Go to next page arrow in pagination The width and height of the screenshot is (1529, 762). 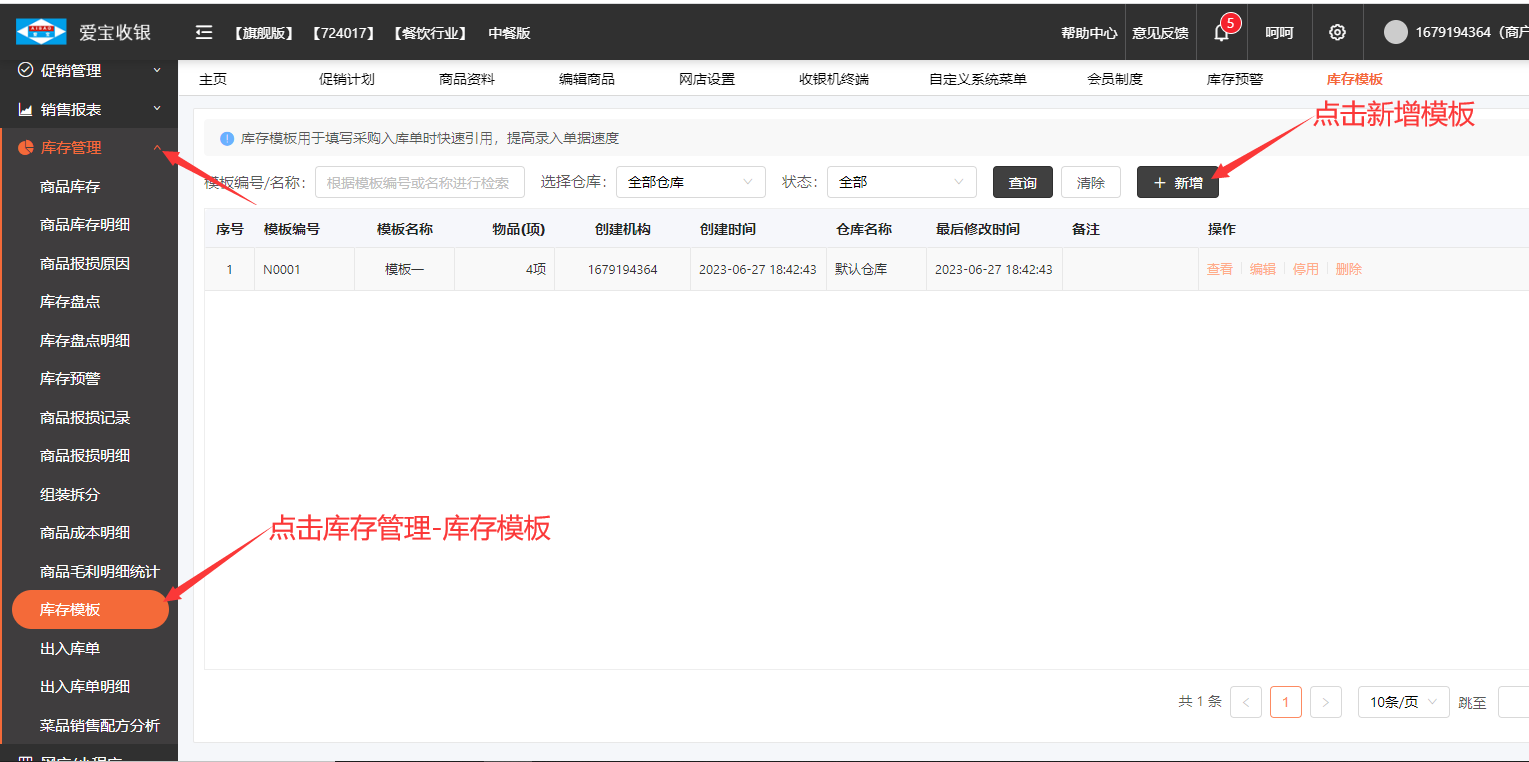point(1326,702)
